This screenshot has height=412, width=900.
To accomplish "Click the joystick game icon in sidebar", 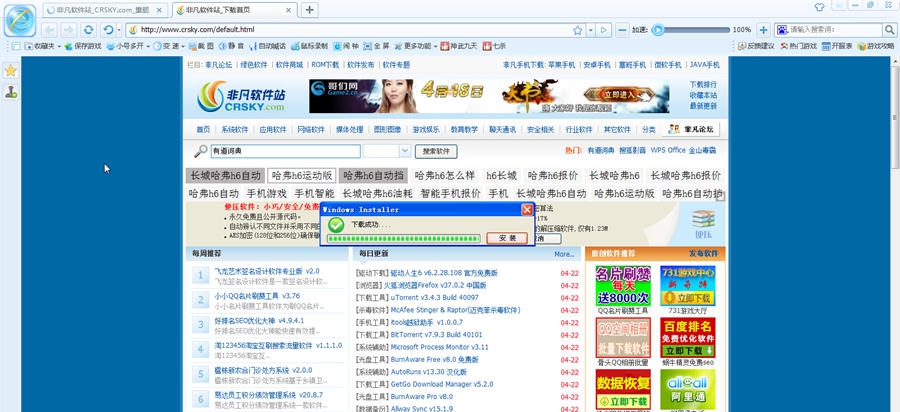I will [10, 92].
